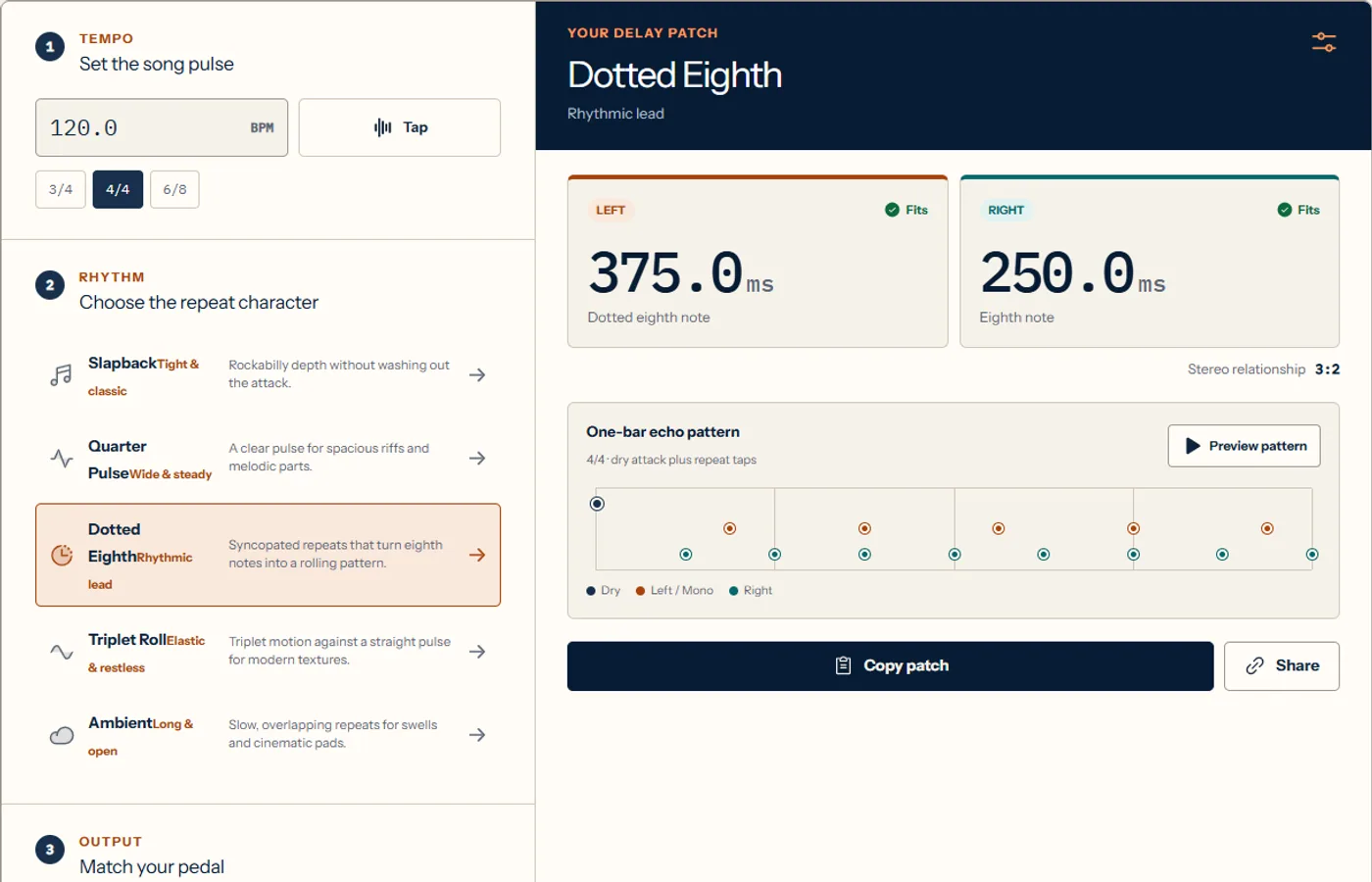The width and height of the screenshot is (1372, 882).
Task: Click the green Fits checkmark on LEFT card
Action: click(x=892, y=210)
